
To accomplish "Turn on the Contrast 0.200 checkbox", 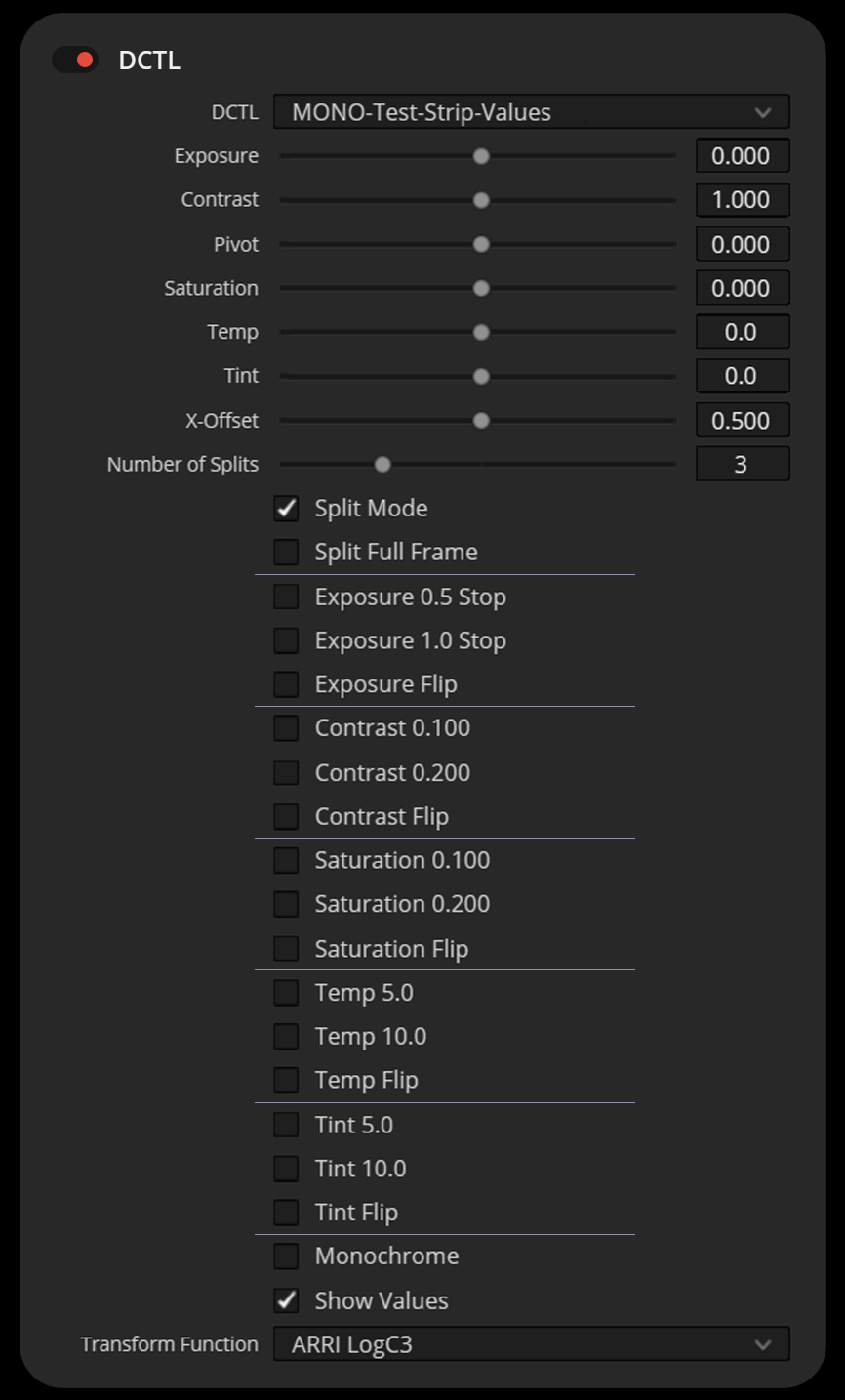I will pos(286,773).
